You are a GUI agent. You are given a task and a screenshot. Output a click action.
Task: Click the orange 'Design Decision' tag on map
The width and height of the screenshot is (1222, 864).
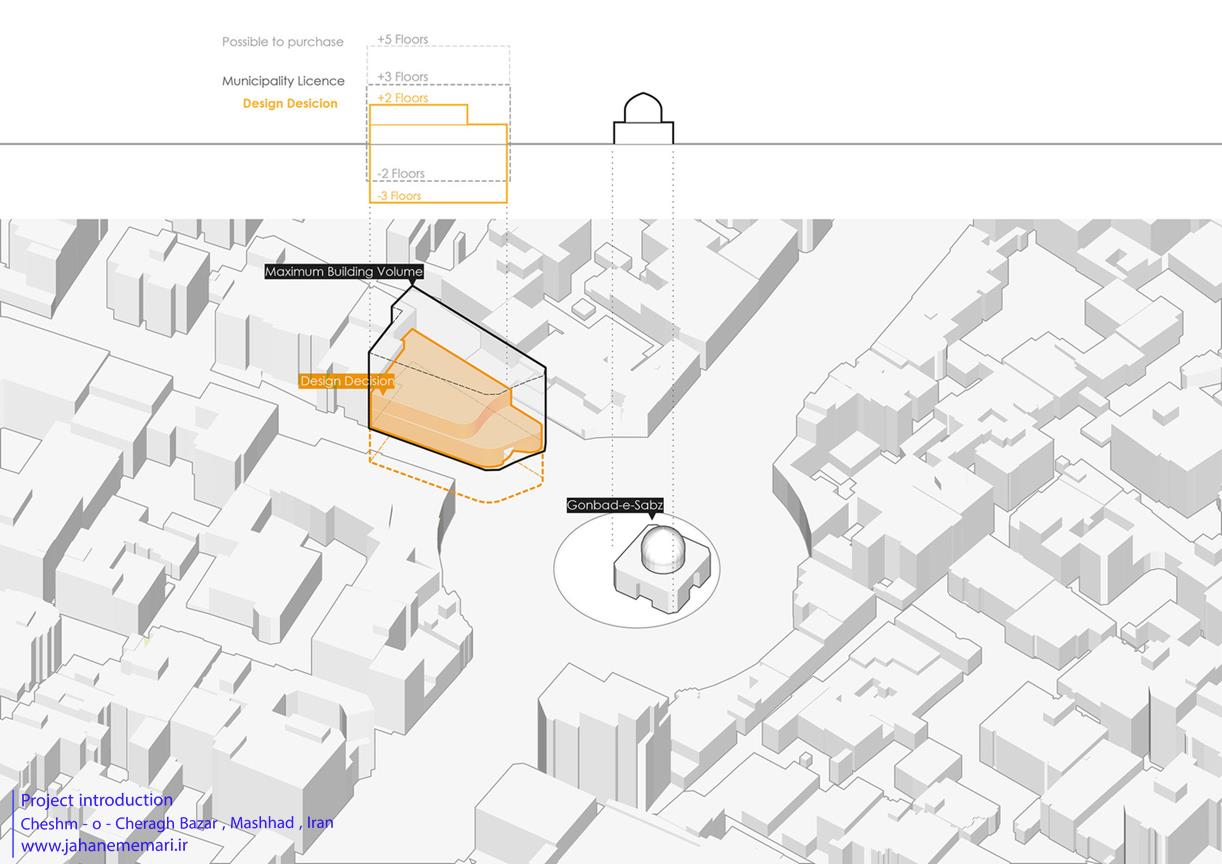347,381
